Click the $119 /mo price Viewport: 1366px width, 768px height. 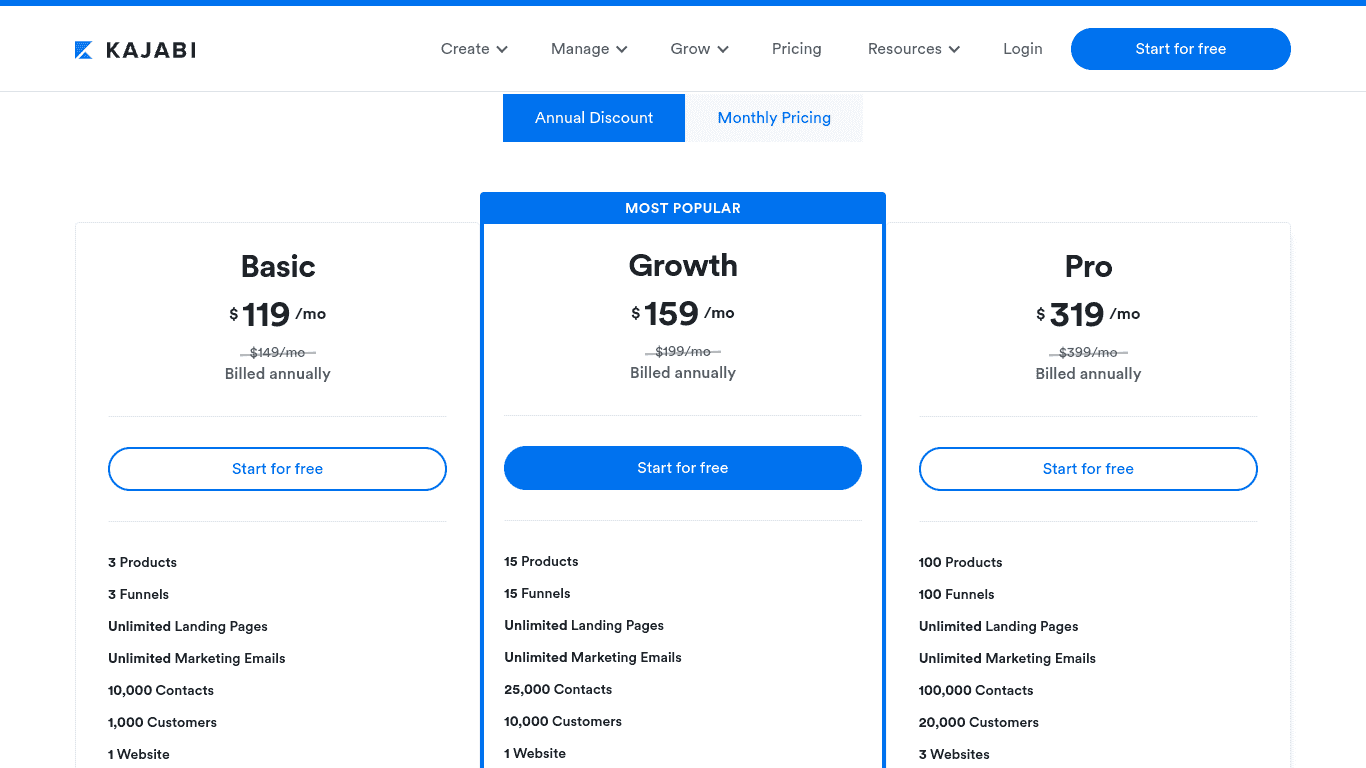point(278,315)
